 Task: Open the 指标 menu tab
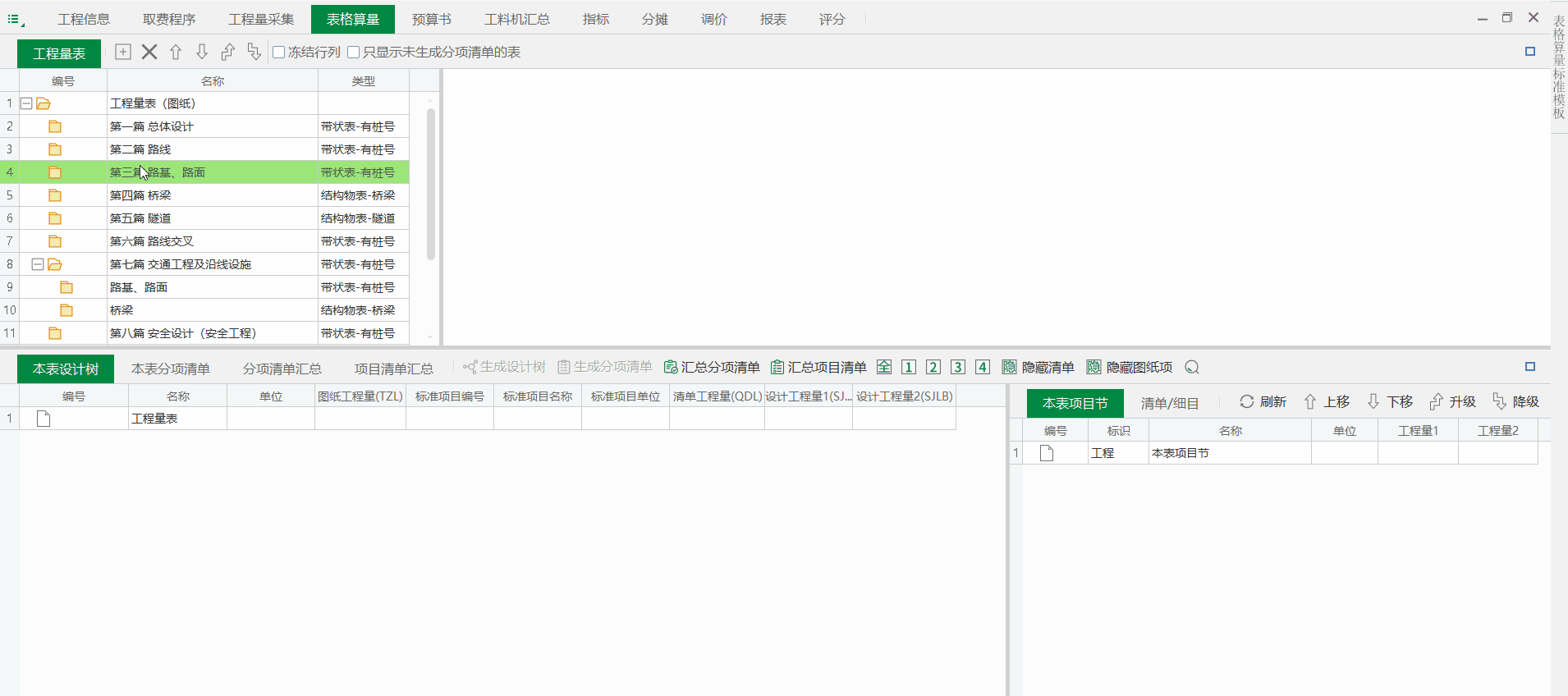click(596, 19)
